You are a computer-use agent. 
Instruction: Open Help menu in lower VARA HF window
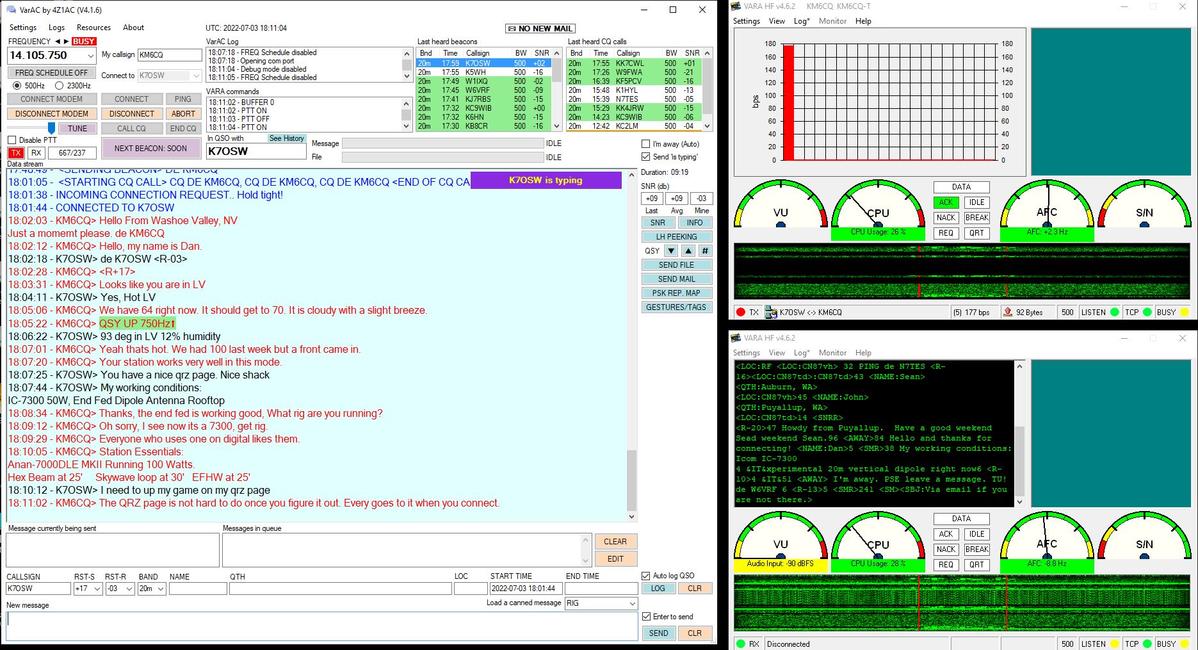point(863,353)
